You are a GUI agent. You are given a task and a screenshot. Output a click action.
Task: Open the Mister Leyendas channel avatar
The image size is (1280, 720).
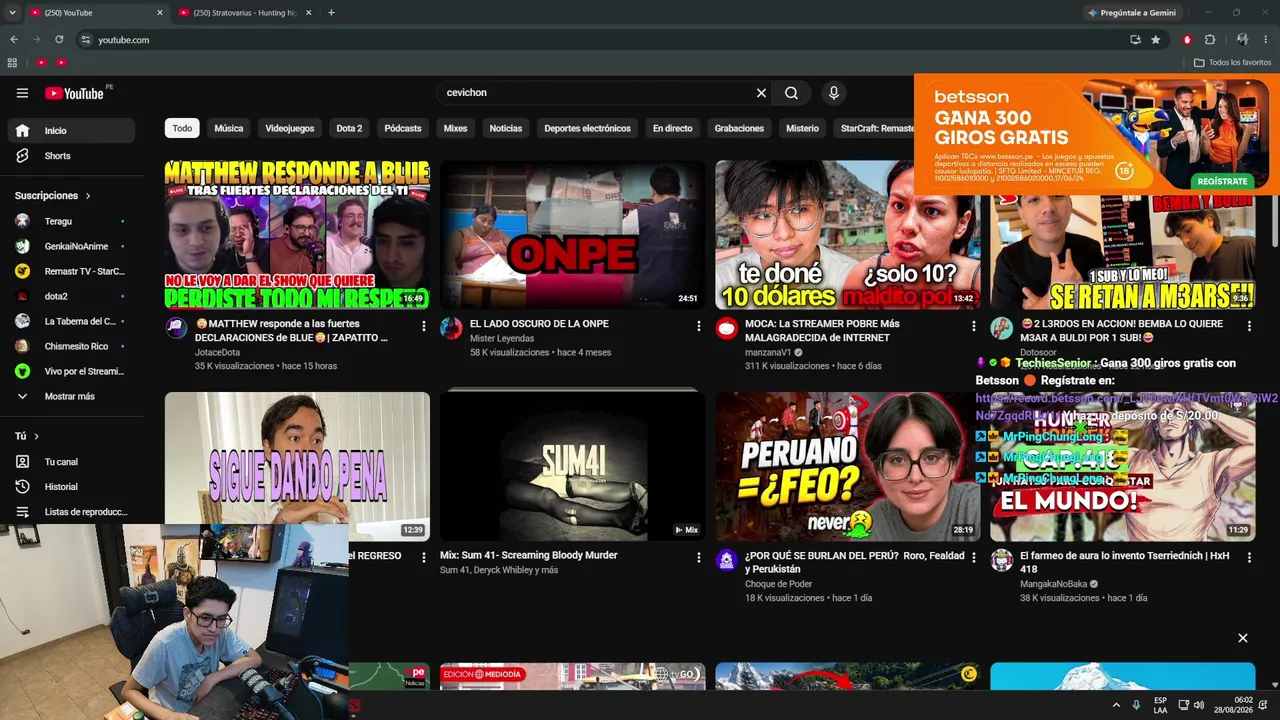(452, 328)
